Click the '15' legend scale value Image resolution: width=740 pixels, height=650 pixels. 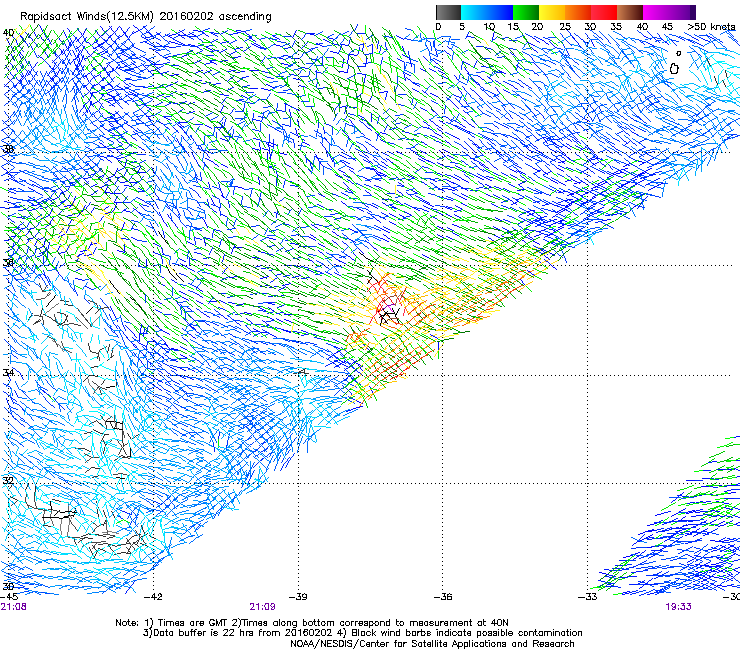coord(513,27)
